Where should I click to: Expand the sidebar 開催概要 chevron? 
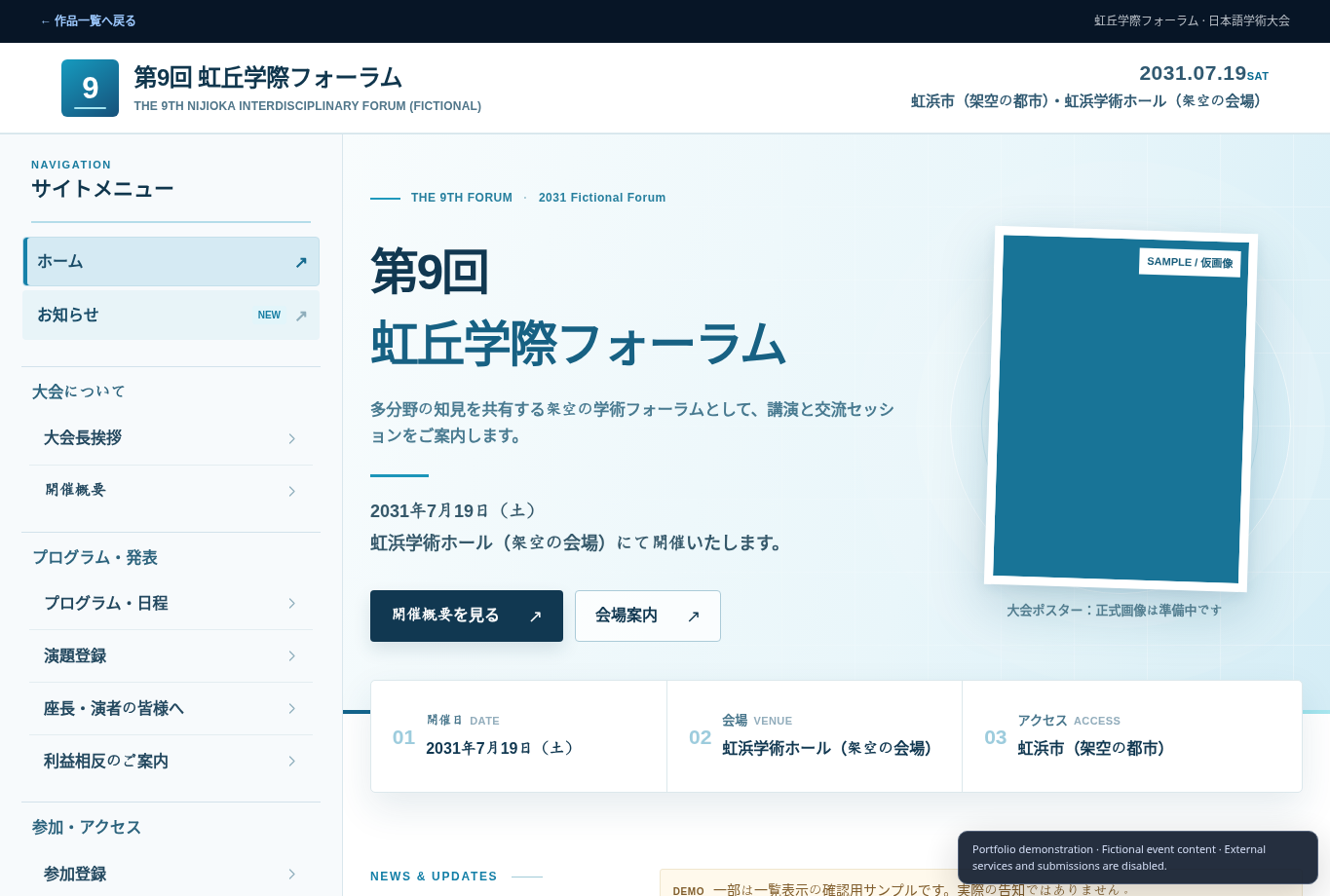click(291, 492)
